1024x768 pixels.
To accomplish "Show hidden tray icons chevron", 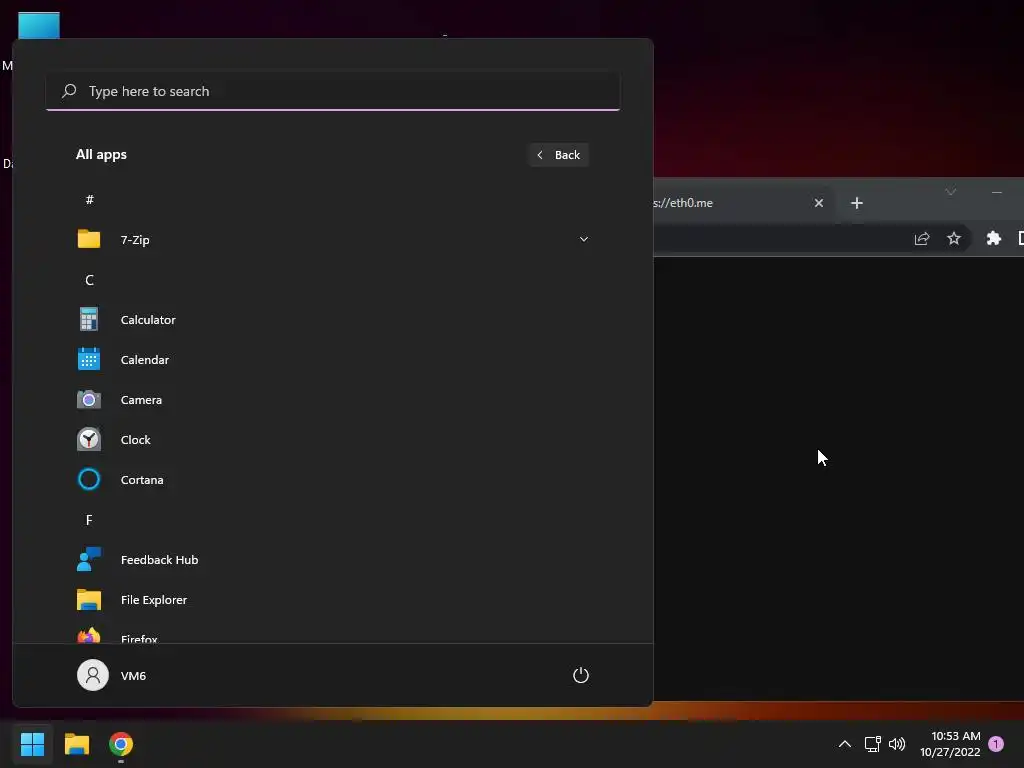I will point(844,744).
